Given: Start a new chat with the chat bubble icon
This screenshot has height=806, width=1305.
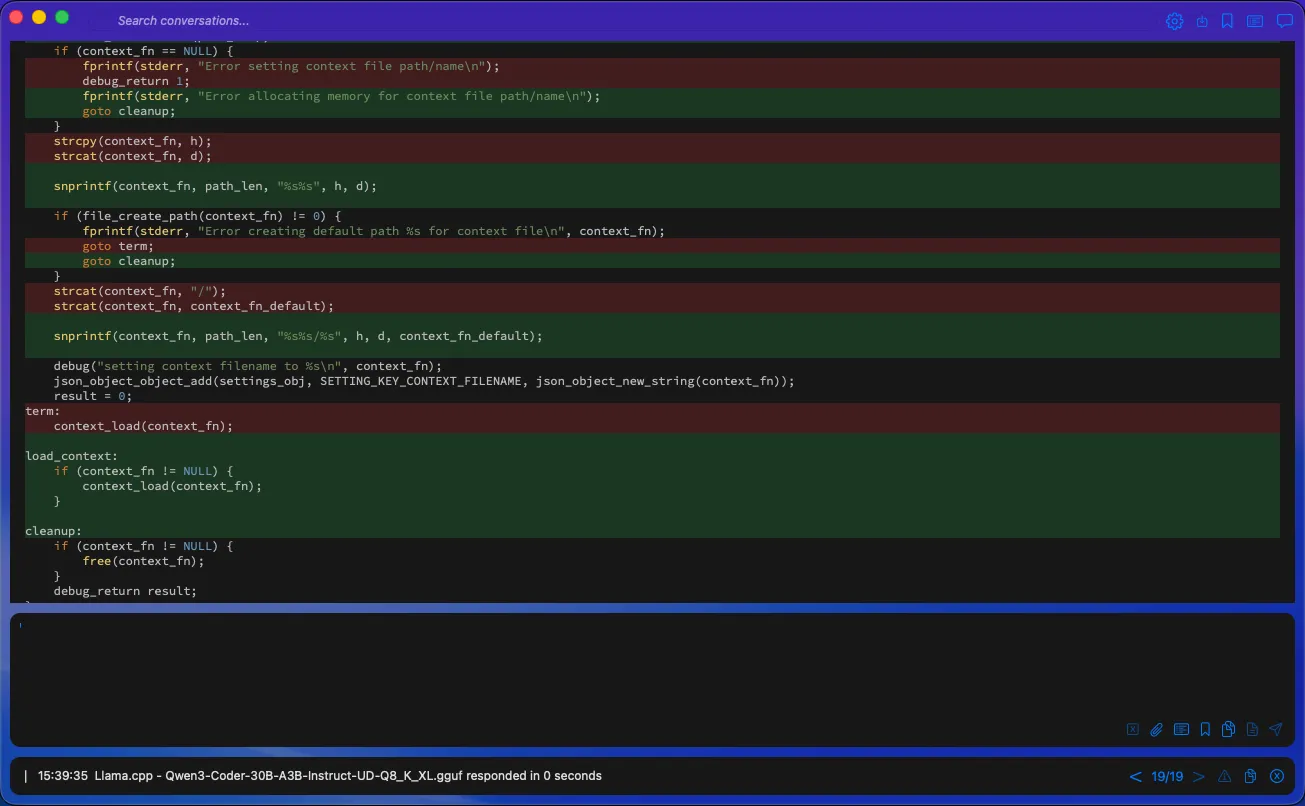Looking at the screenshot, I should click(1284, 21).
